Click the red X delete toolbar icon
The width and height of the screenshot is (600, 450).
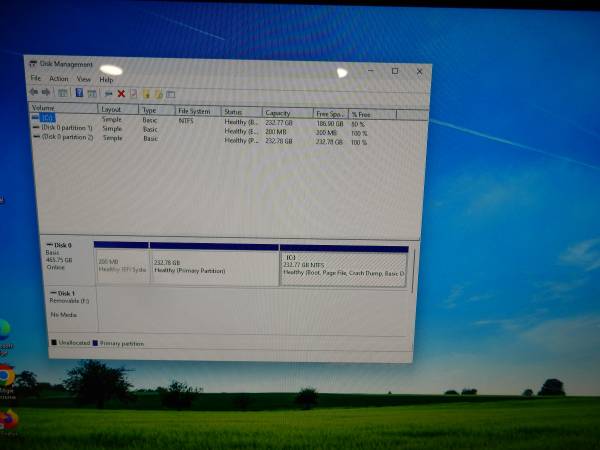click(x=121, y=93)
